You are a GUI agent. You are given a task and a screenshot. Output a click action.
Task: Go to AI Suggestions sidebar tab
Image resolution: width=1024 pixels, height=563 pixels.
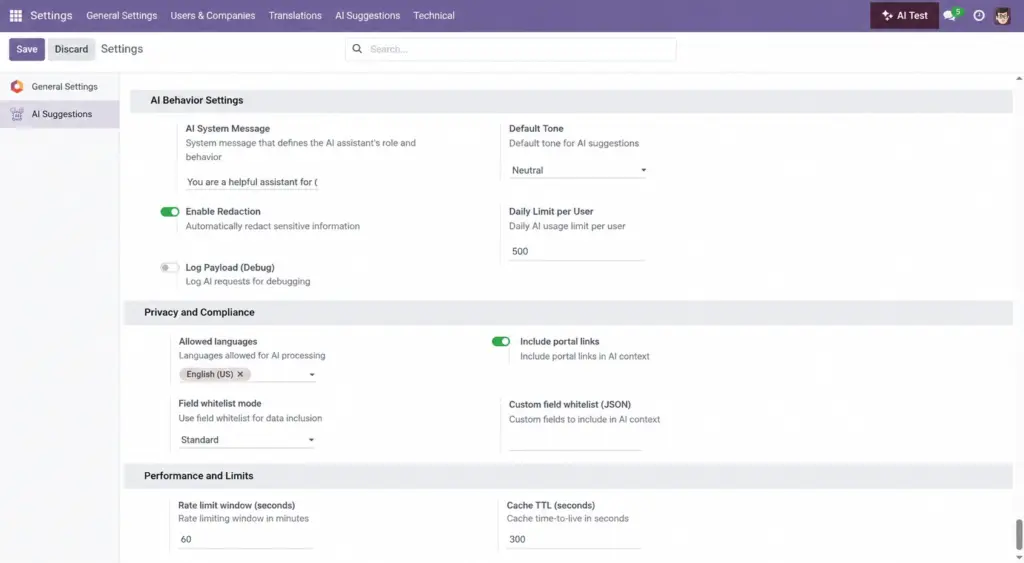pos(59,114)
